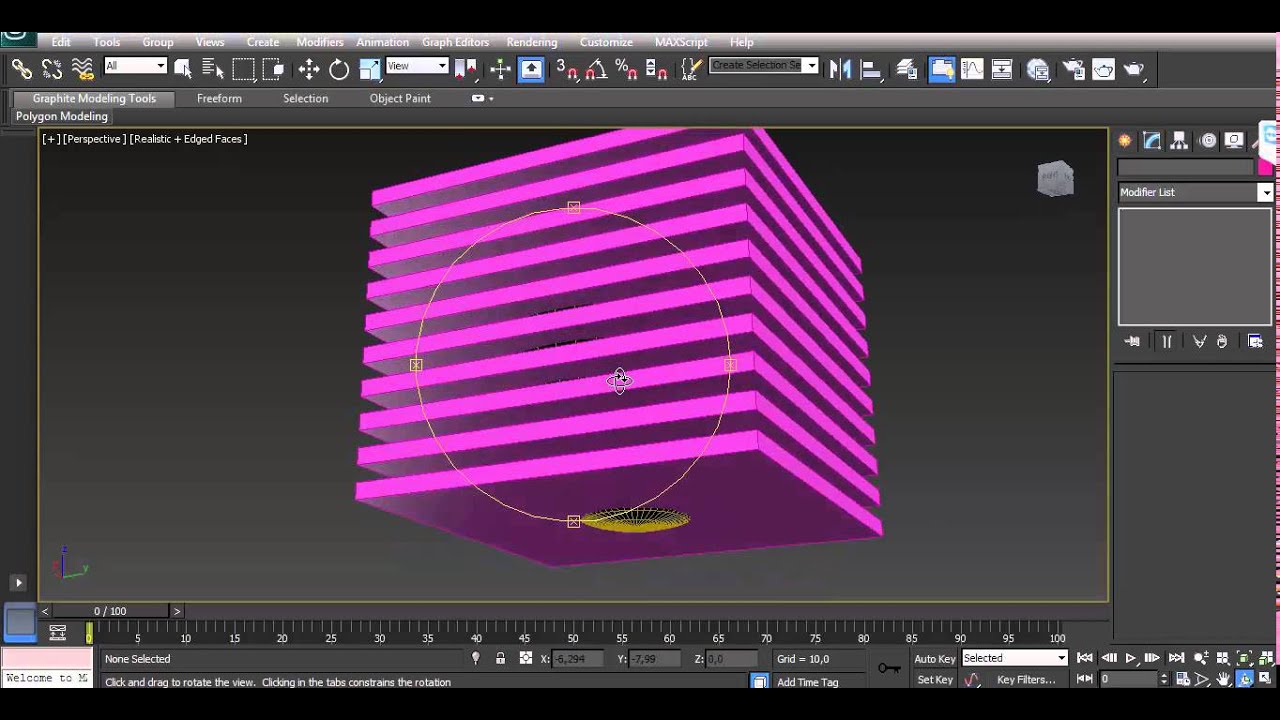The height and width of the screenshot is (720, 1280).
Task: Switch to the Selection ribbon tab
Action: [x=305, y=98]
